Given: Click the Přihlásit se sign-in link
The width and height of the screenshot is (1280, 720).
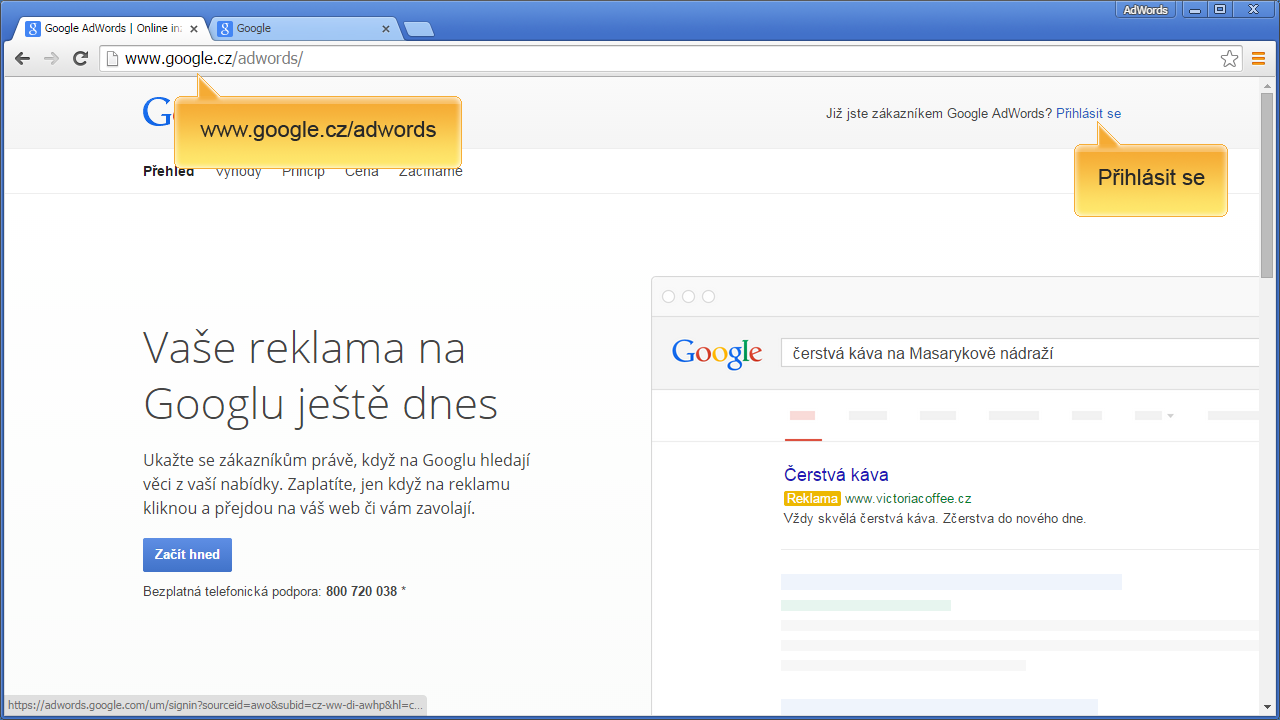Looking at the screenshot, I should pos(1088,114).
